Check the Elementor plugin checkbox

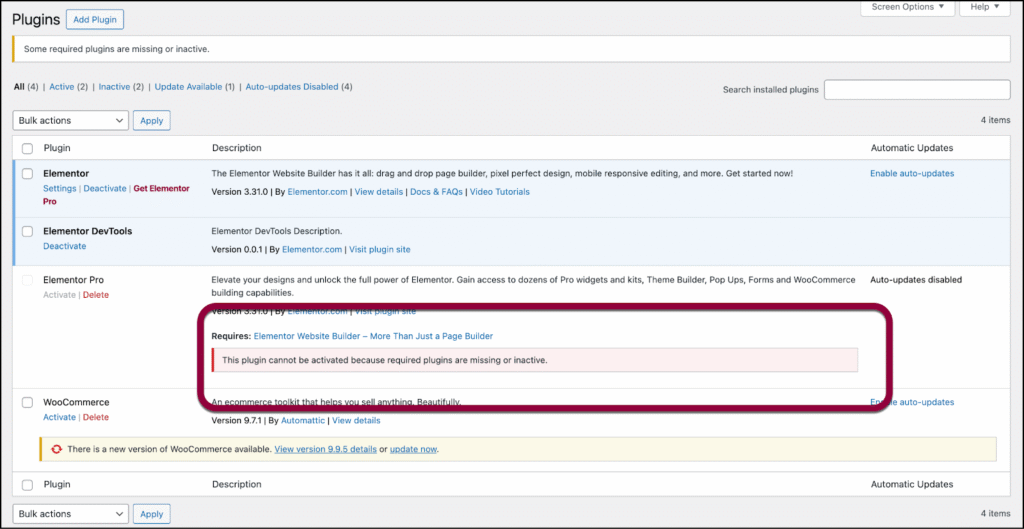click(28, 174)
